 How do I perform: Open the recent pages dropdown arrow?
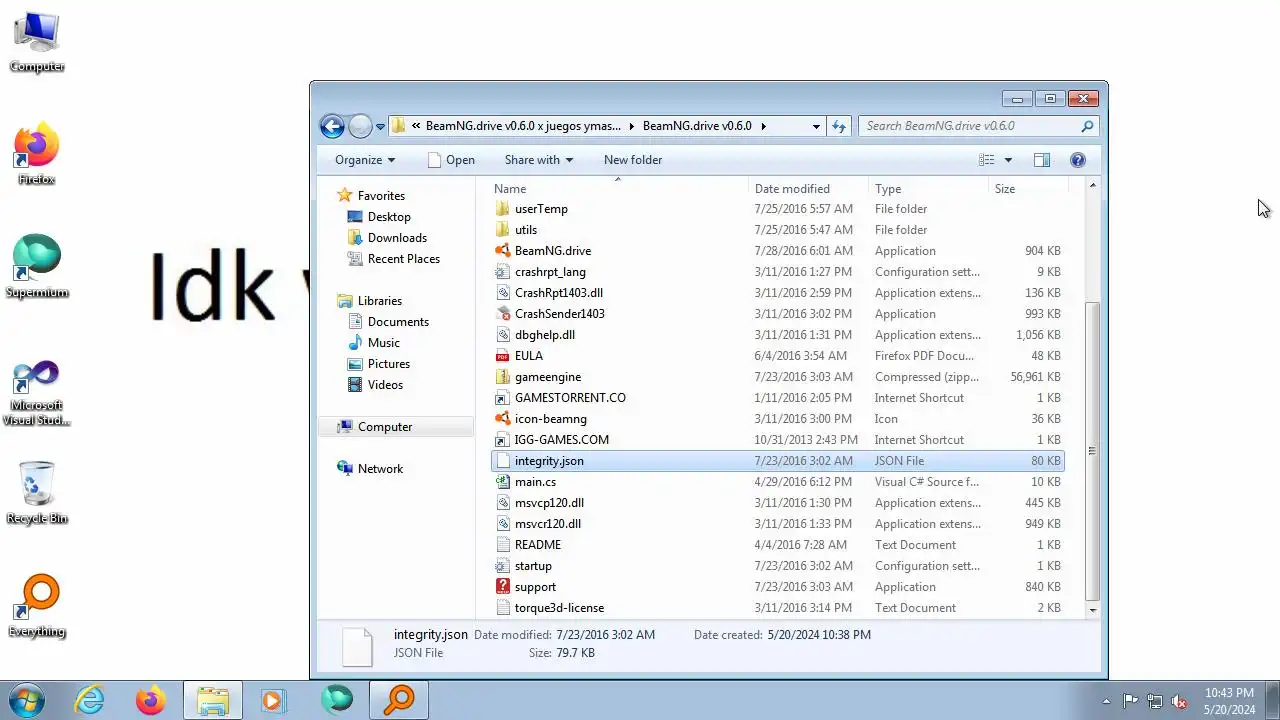point(380,127)
